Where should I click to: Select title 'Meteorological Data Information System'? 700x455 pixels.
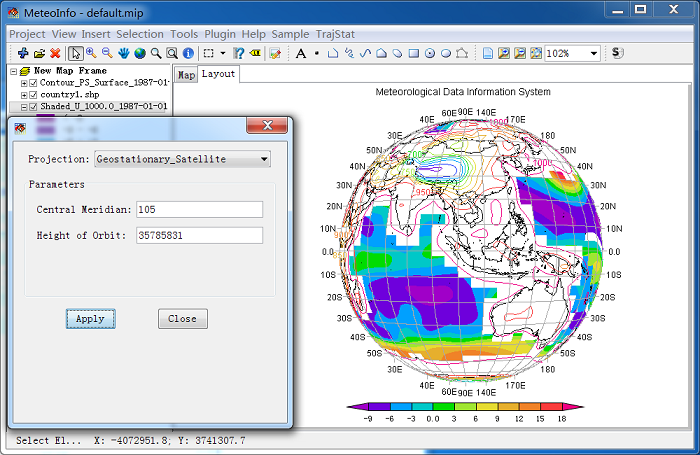pyautogui.click(x=463, y=92)
